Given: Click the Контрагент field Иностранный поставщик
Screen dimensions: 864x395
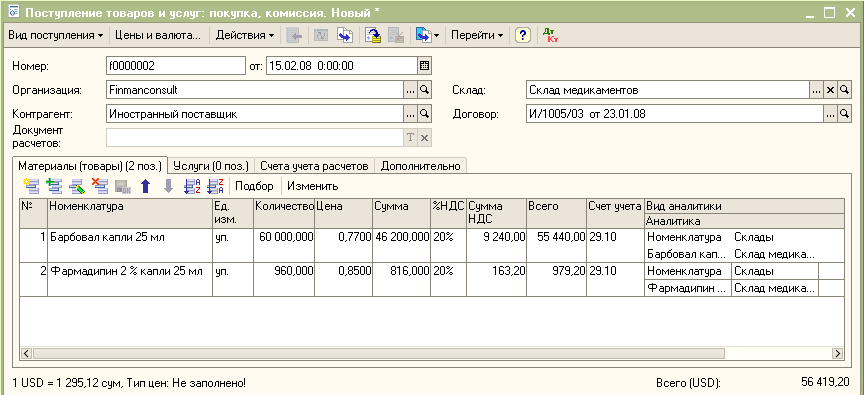Looking at the screenshot, I should tap(255, 113).
